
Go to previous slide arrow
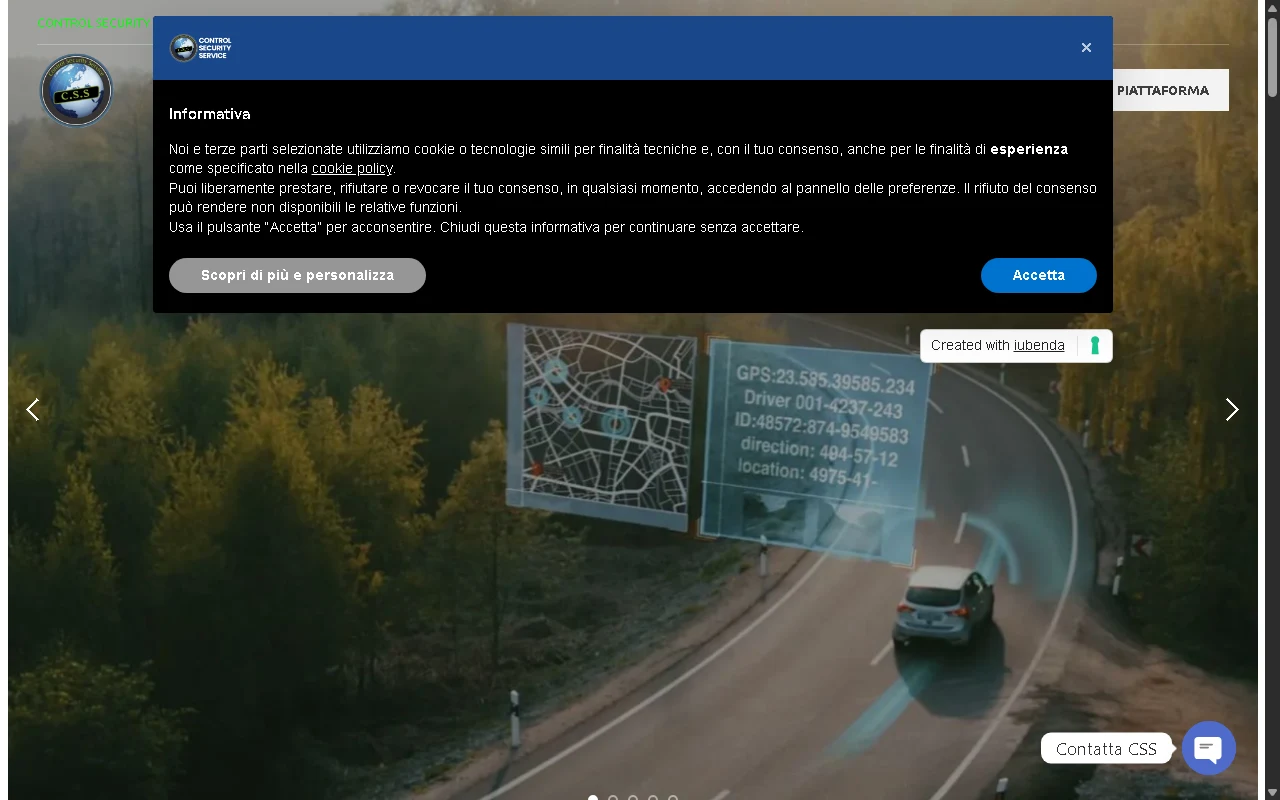(33, 410)
